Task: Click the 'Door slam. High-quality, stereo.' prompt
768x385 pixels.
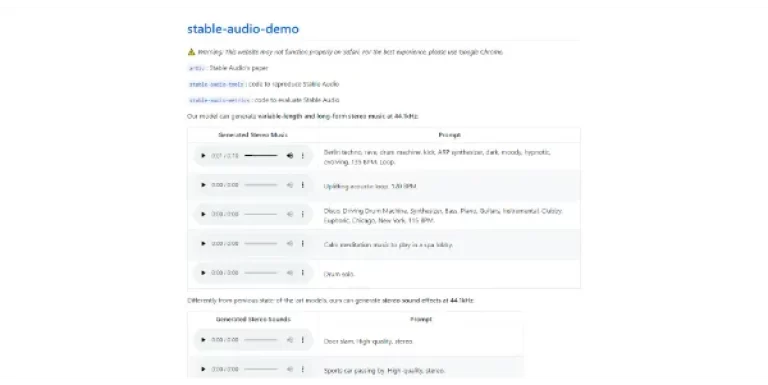Action: click(x=368, y=341)
